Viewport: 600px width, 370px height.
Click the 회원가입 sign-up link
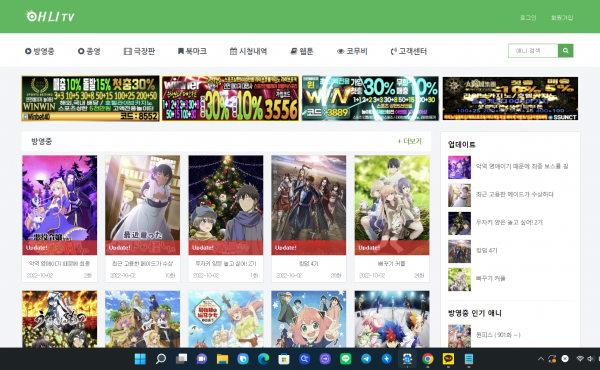(562, 18)
